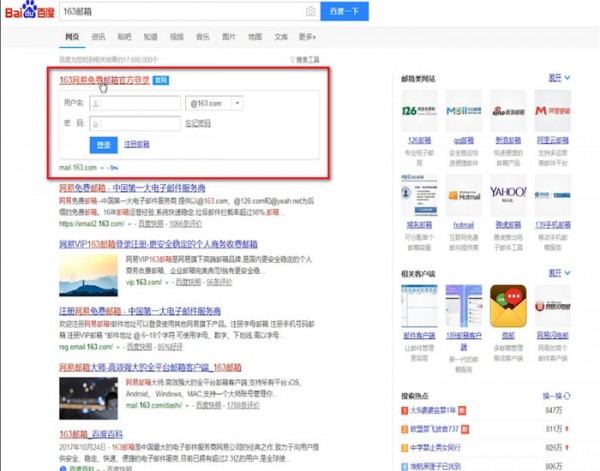Screen dimensions: 600x471
Task: Open the 126邮箱 text link
Action: click(419, 140)
